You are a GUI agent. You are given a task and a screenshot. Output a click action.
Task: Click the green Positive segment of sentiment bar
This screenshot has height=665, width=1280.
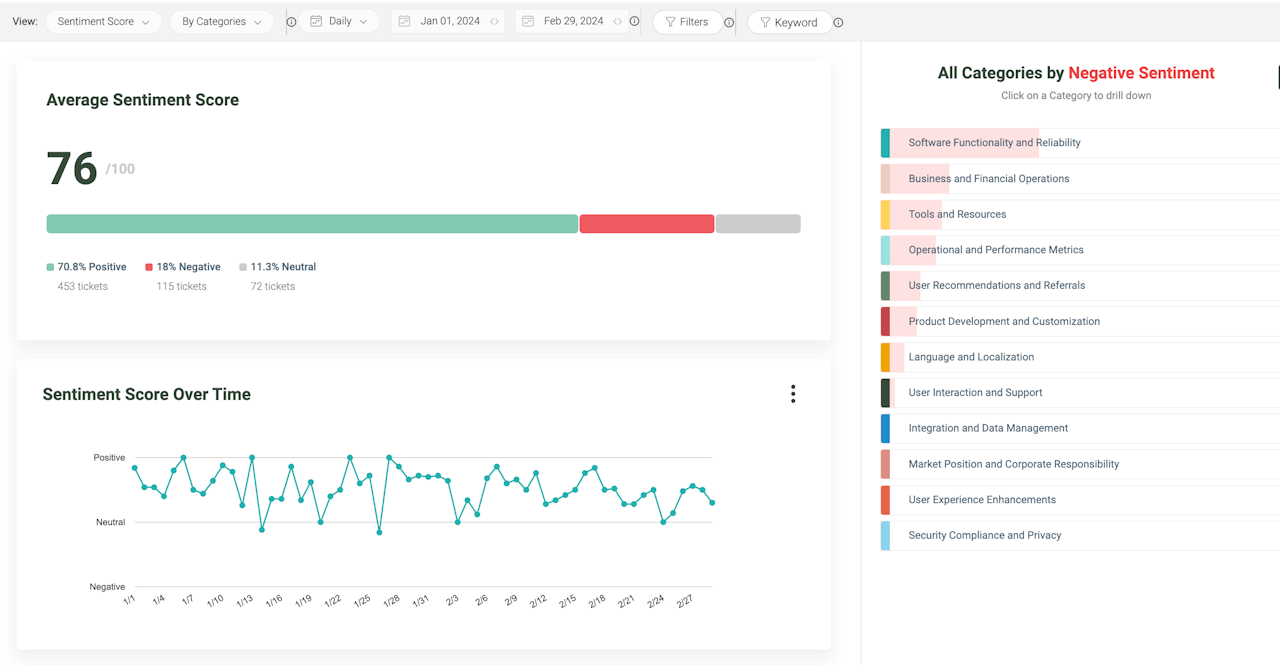tap(312, 224)
